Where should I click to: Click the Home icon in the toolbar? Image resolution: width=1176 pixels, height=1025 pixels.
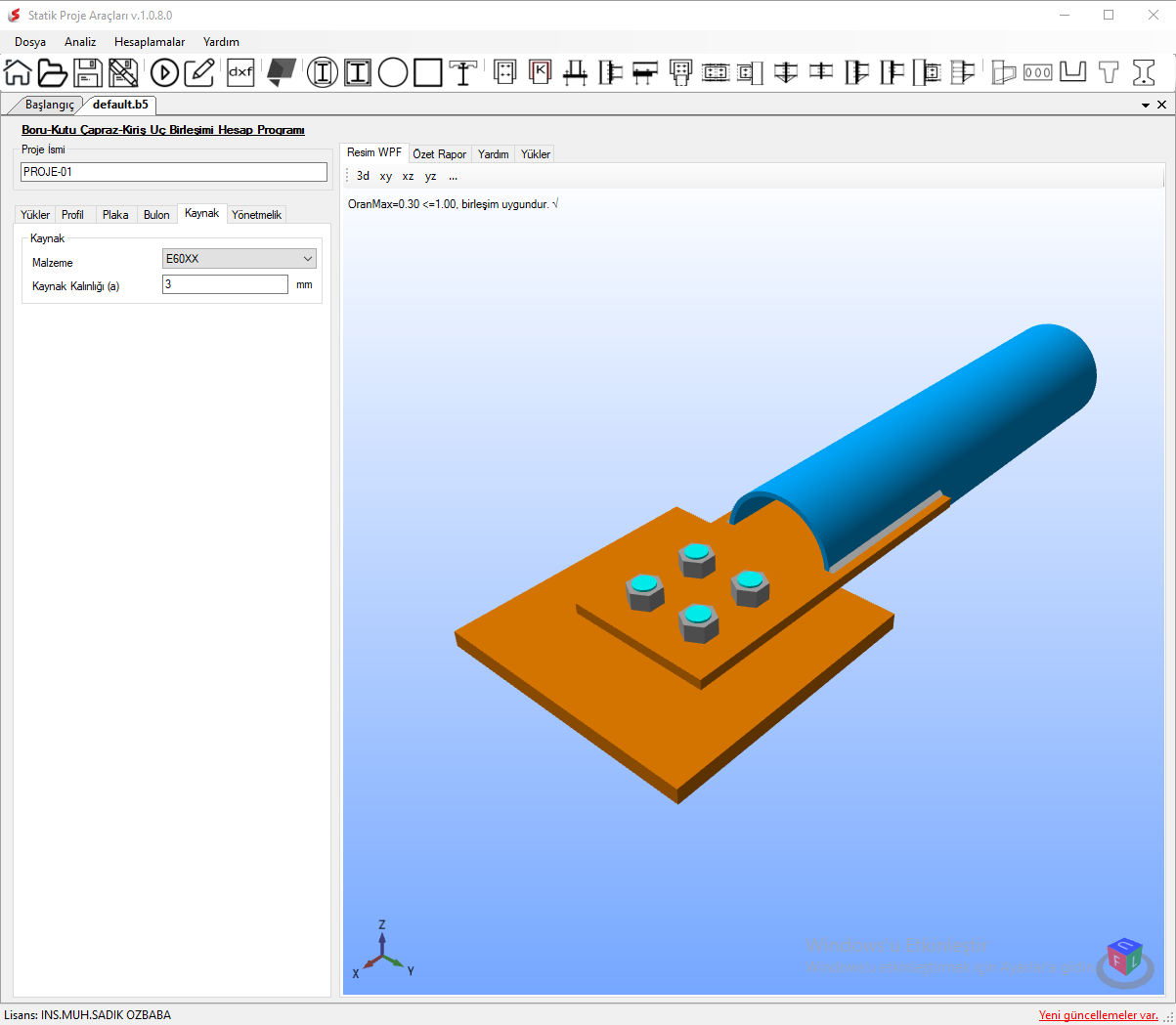(18, 72)
